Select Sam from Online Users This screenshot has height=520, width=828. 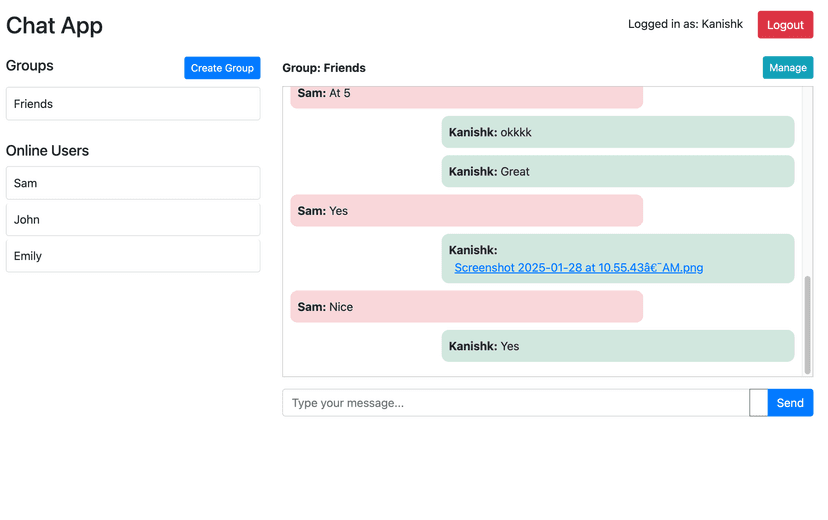133,183
